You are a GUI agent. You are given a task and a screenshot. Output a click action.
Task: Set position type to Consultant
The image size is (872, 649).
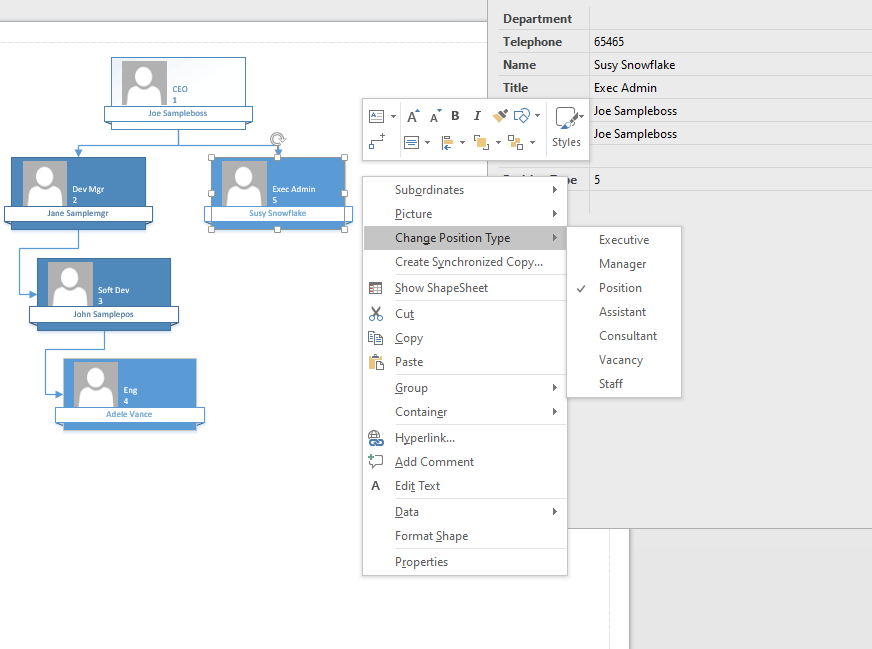pos(624,336)
